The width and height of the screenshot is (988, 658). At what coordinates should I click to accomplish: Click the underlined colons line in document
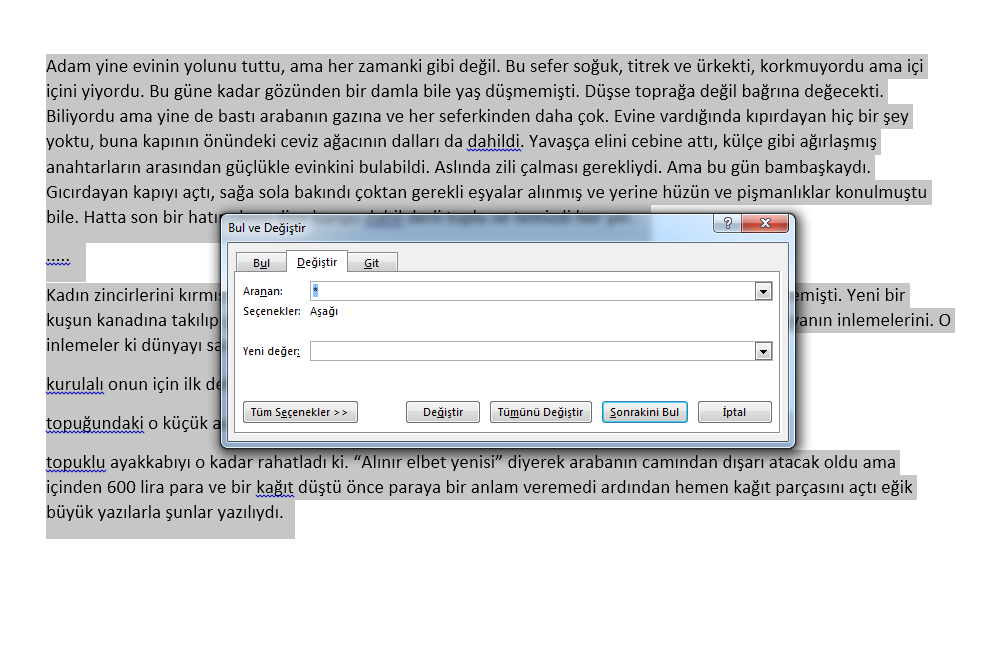pos(58,261)
